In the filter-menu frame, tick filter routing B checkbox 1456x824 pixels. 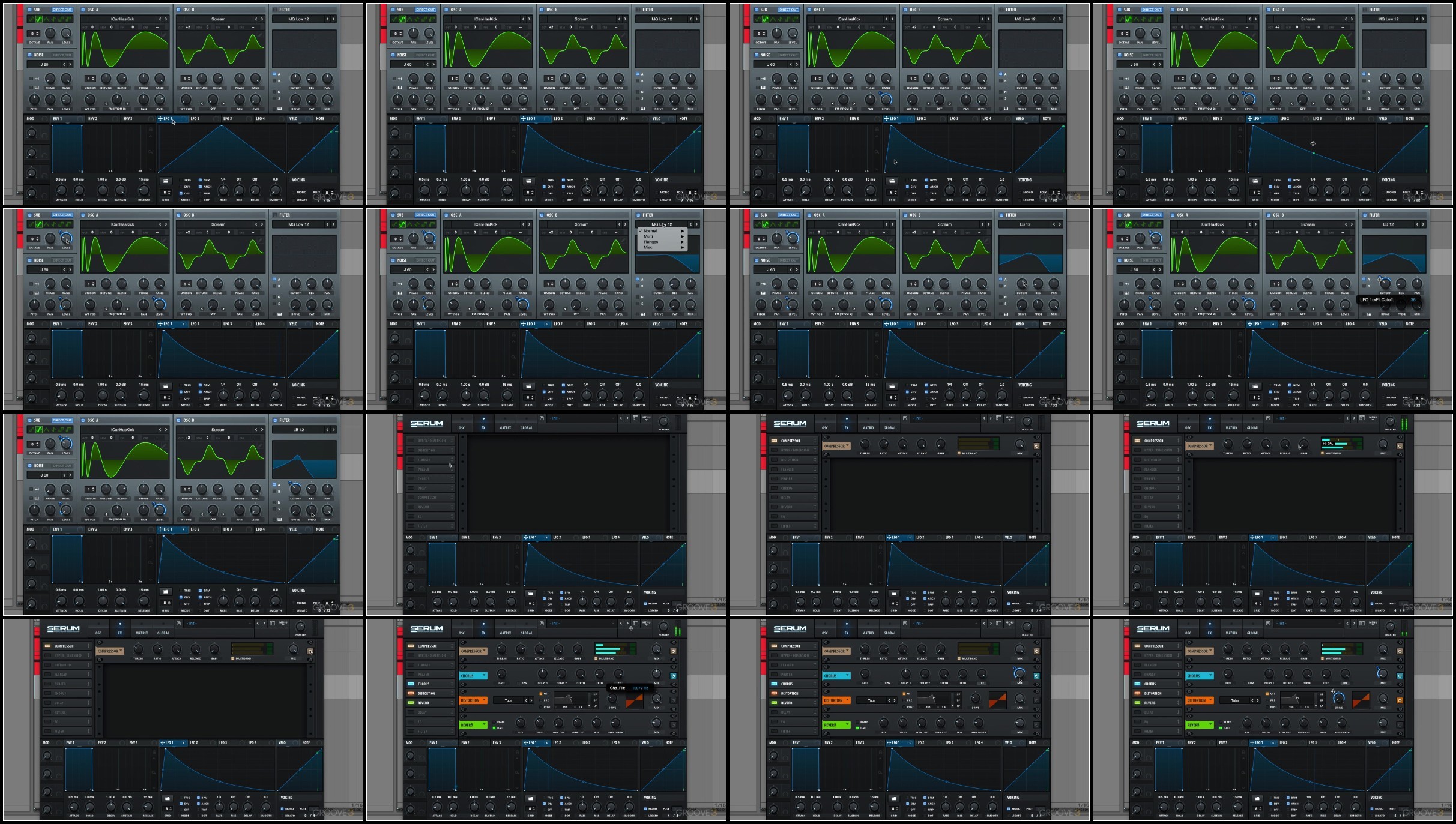point(638,286)
